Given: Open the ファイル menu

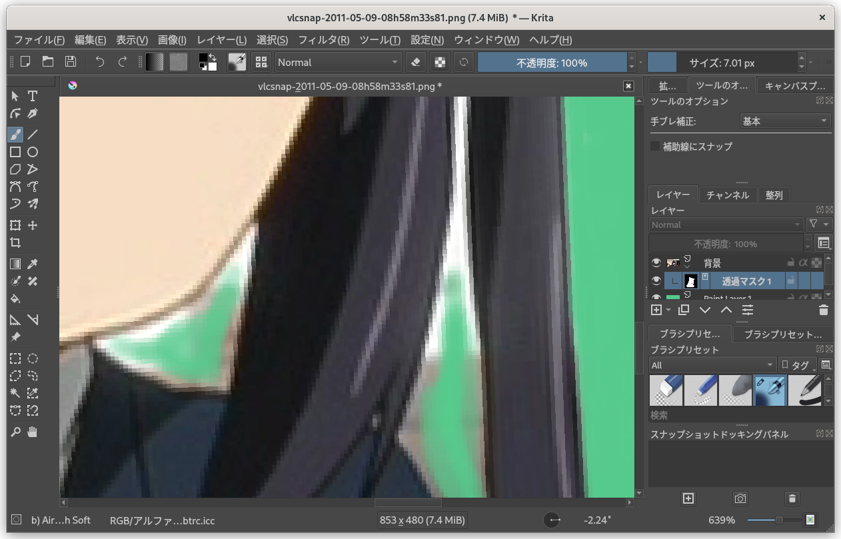Looking at the screenshot, I should coord(39,40).
